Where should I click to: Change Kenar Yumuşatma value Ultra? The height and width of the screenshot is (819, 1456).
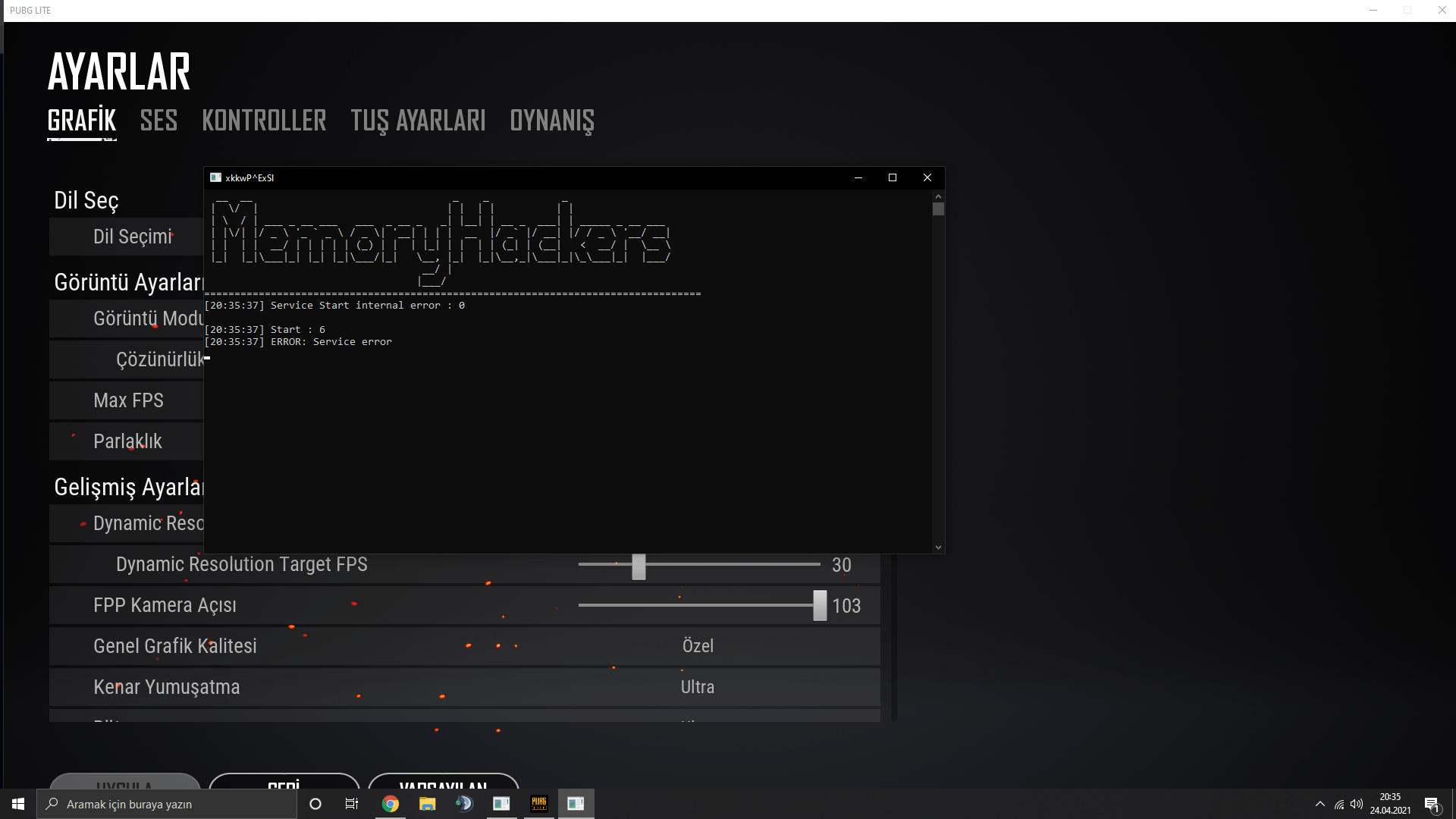coord(698,687)
